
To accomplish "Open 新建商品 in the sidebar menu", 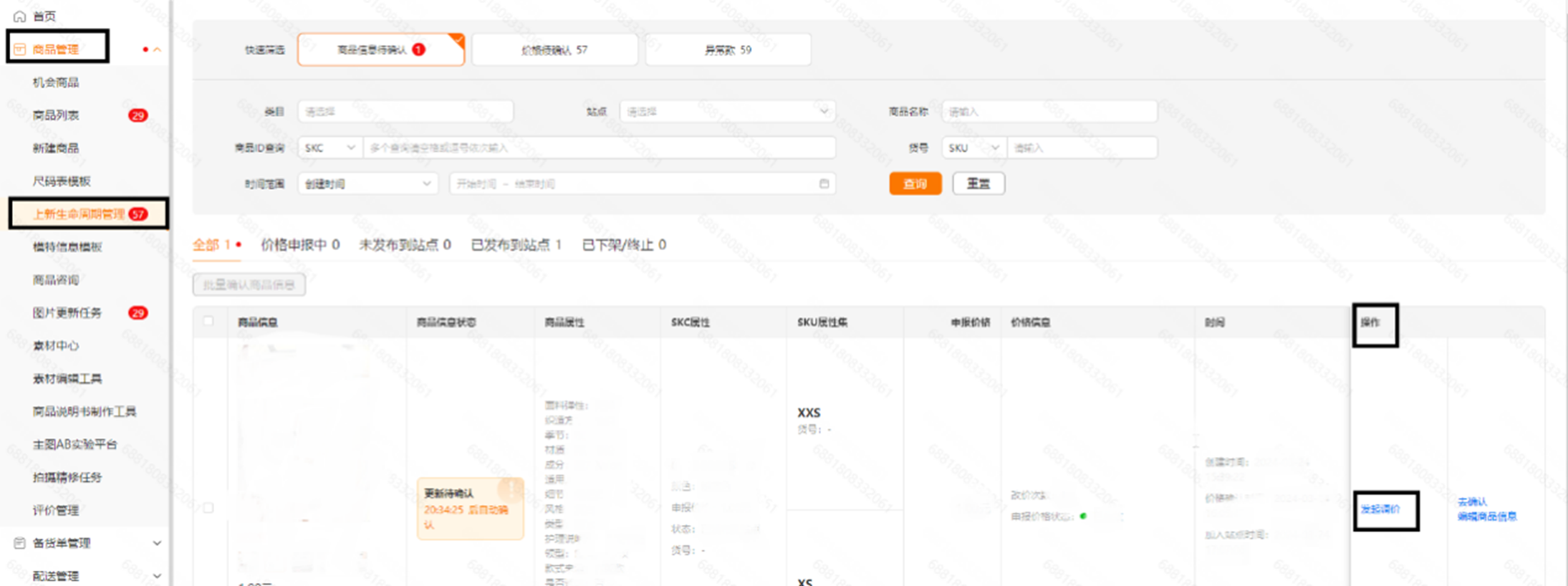I will 56,148.
